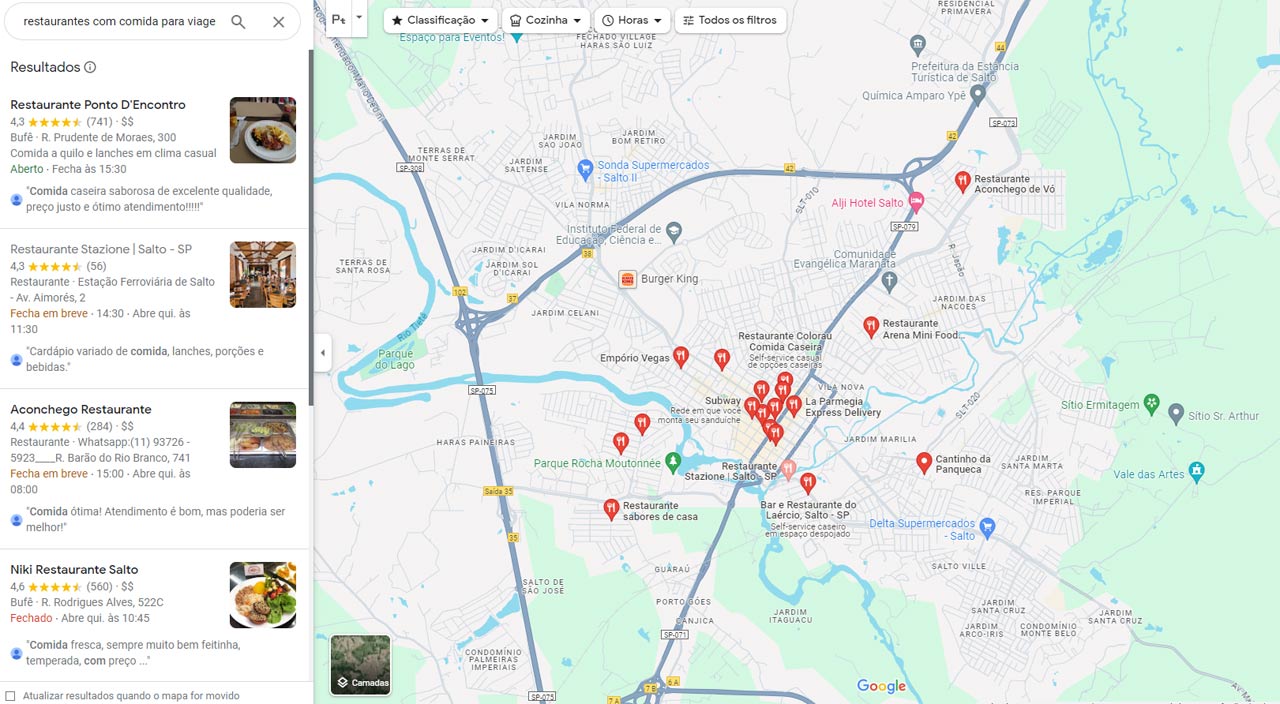
Task: Open Aconchego Restaurante result
Action: pyautogui.click(x=155, y=468)
